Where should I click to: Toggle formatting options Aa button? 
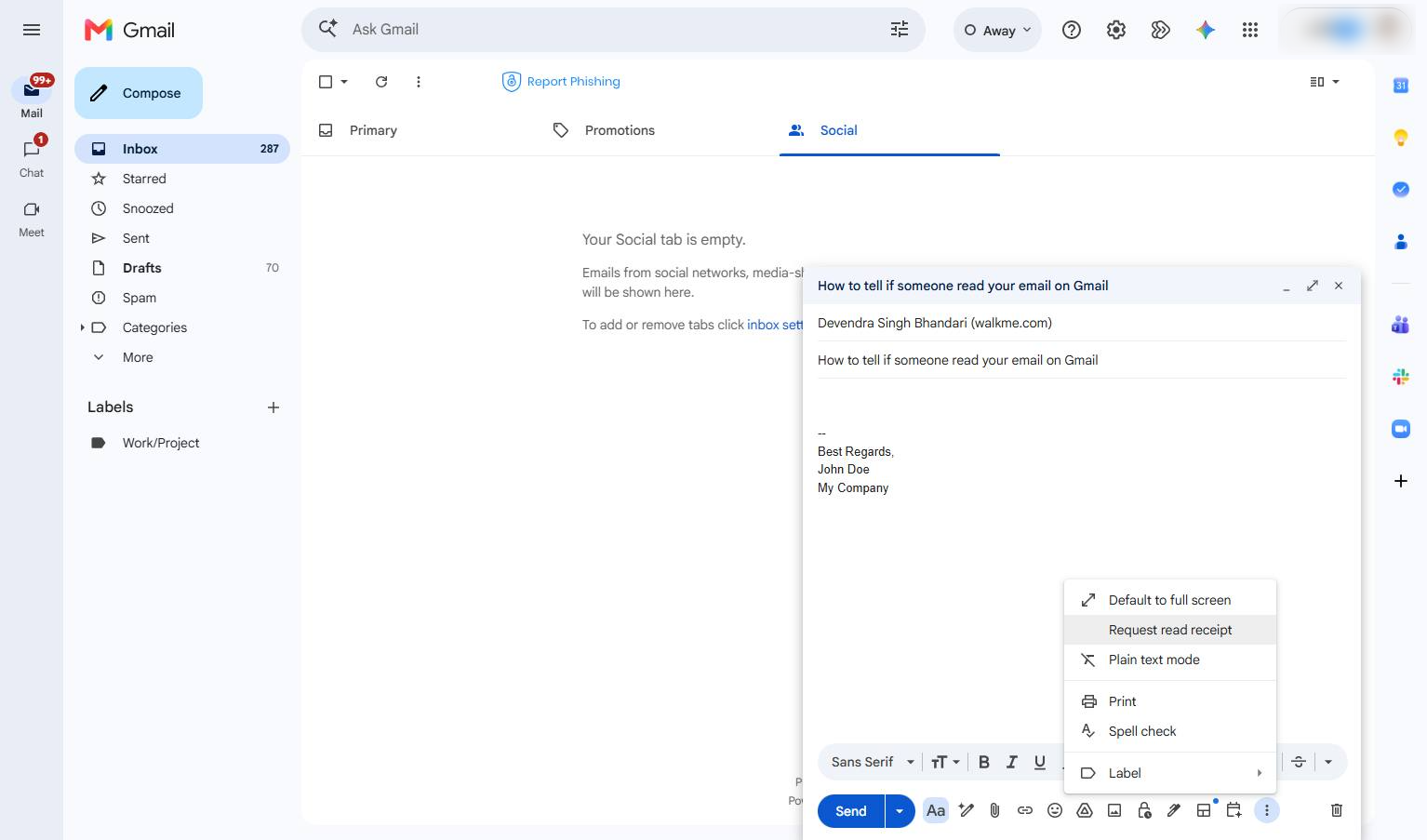click(x=936, y=810)
